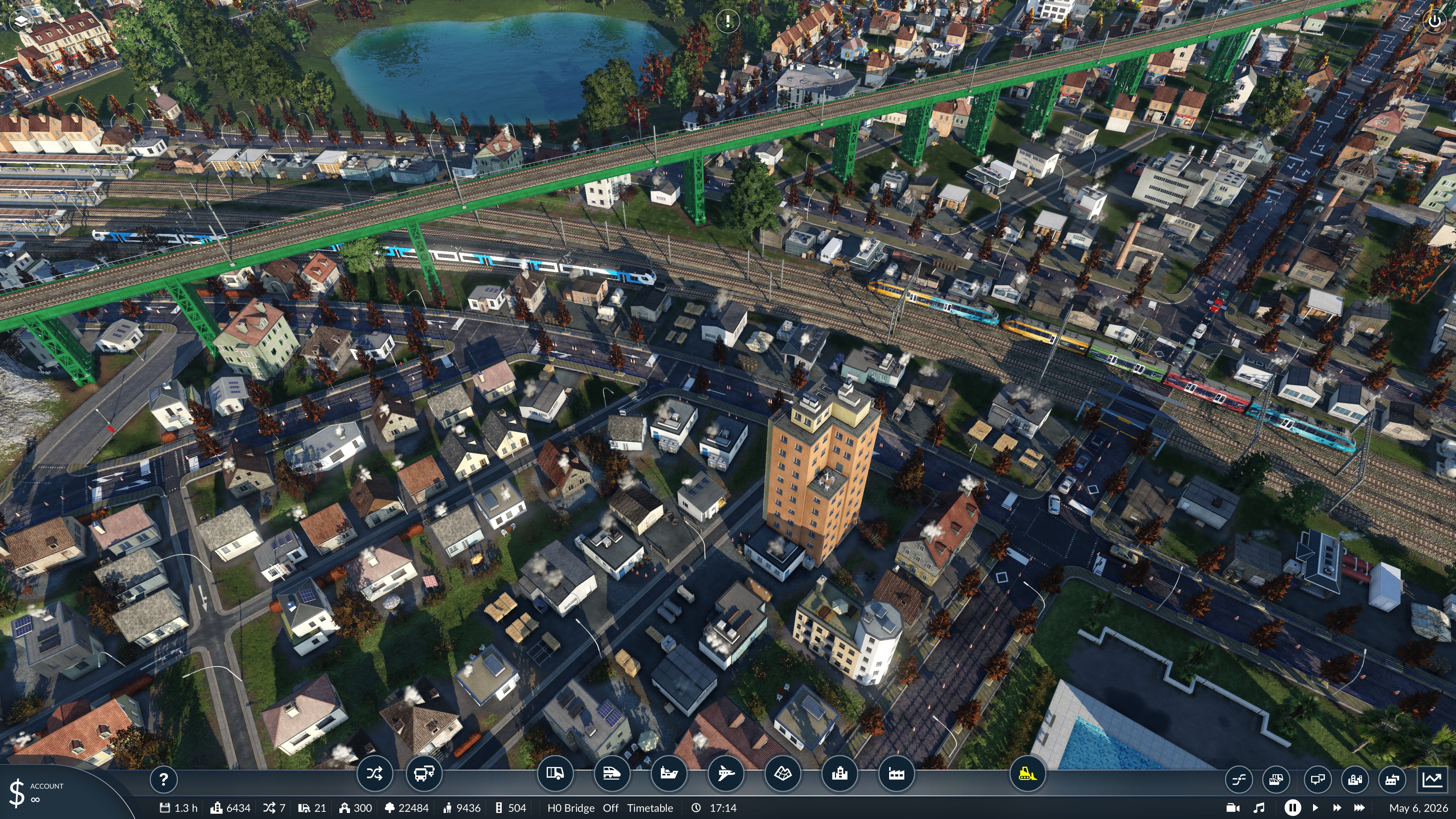Open the help question mark button
Viewport: 1456px width, 819px height.
(163, 780)
